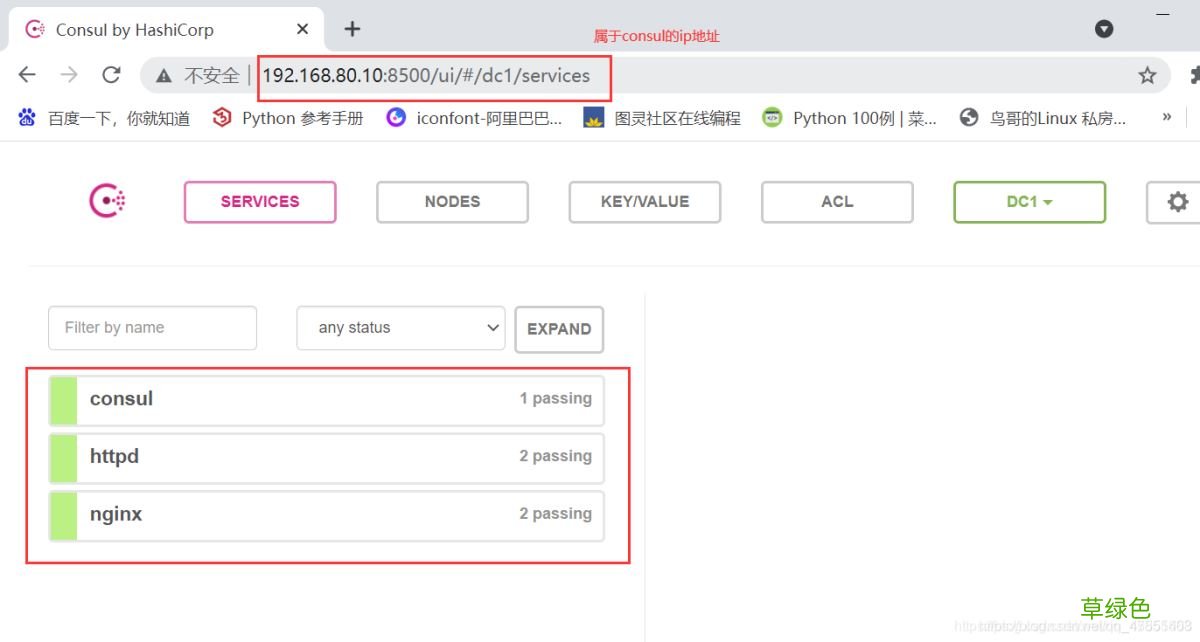Open Python reference manual bookmark
The width and height of the screenshot is (1200, 642).
click(288, 118)
